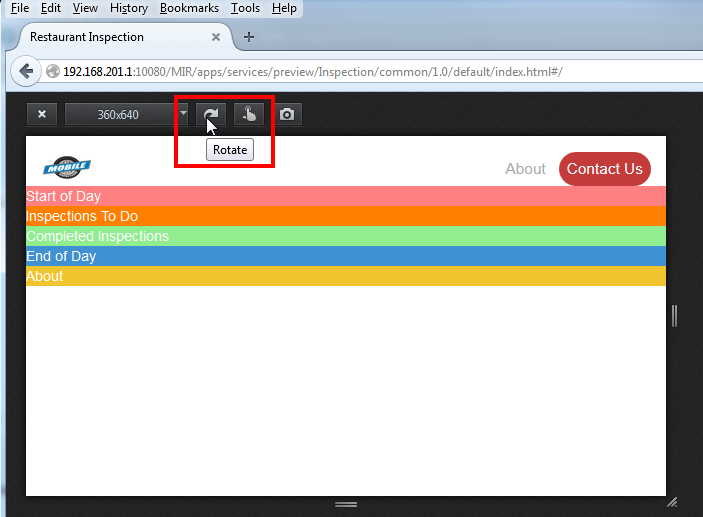The width and height of the screenshot is (703, 517).
Task: Click the browser back arrow button
Action: pyautogui.click(x=26, y=71)
